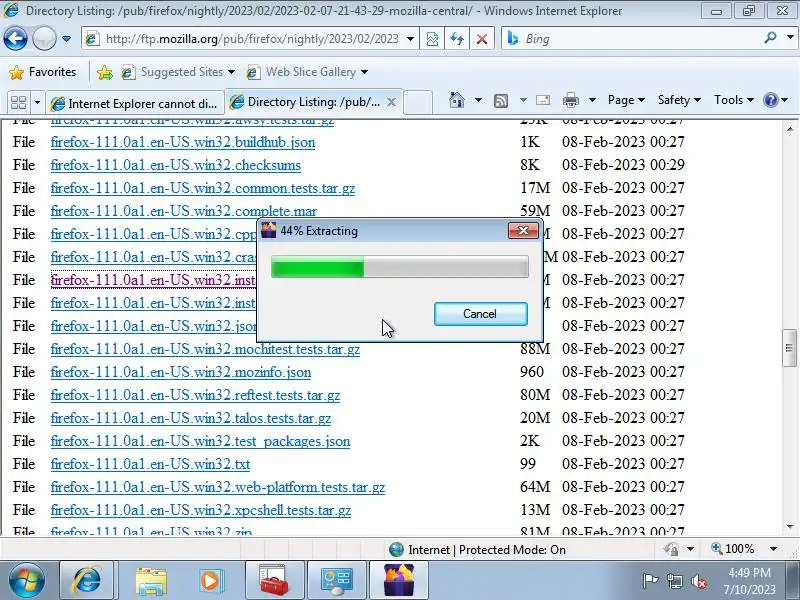This screenshot has height=600, width=800.
Task: Click the win32.complete.mar link
Action: 184,211
